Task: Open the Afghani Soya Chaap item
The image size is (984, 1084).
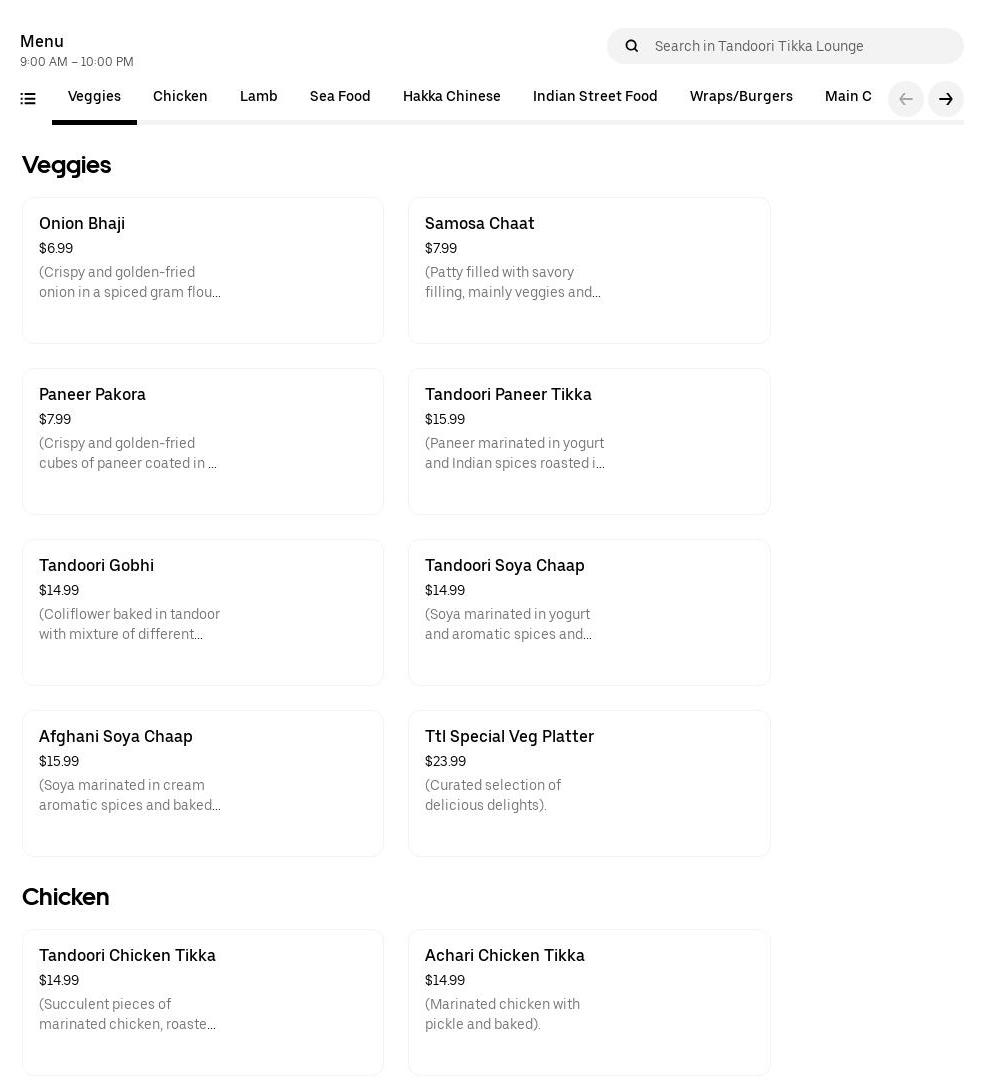Action: [203, 783]
